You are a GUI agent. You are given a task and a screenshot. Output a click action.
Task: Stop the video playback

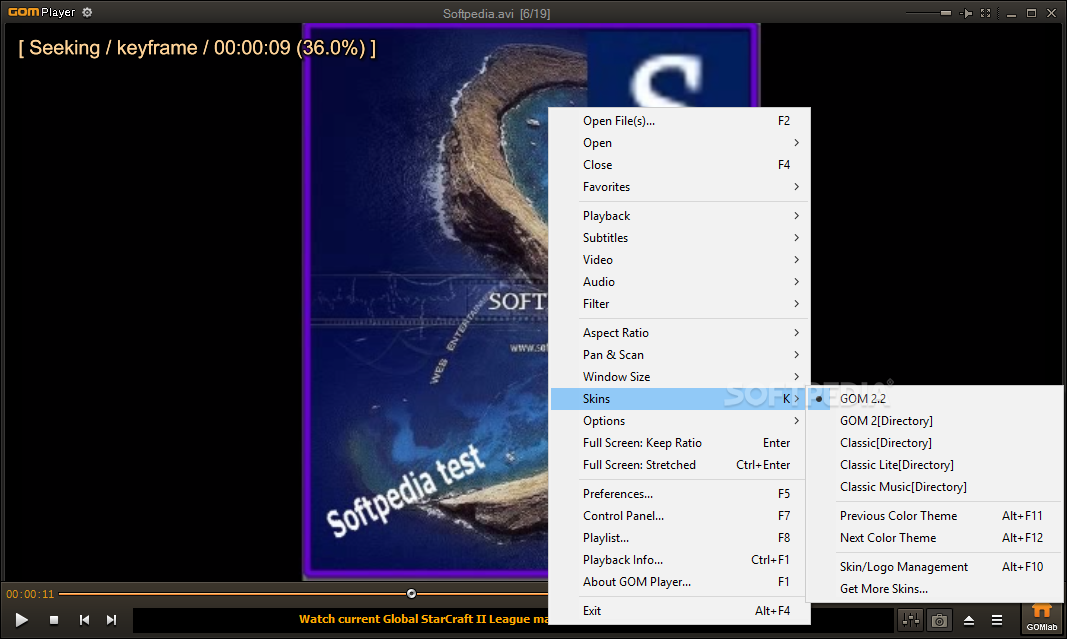click(x=54, y=620)
